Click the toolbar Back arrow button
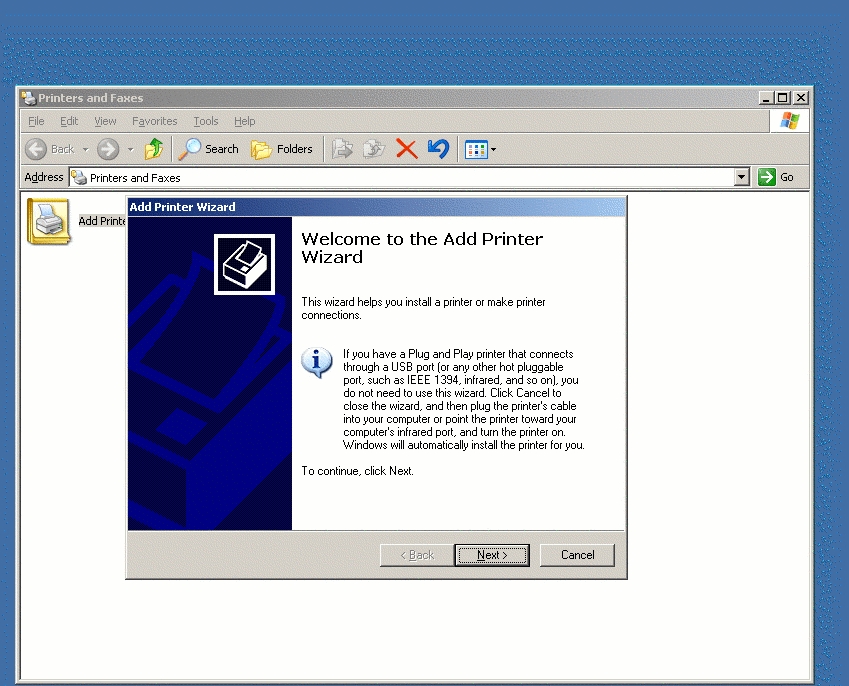 pyautogui.click(x=50, y=149)
